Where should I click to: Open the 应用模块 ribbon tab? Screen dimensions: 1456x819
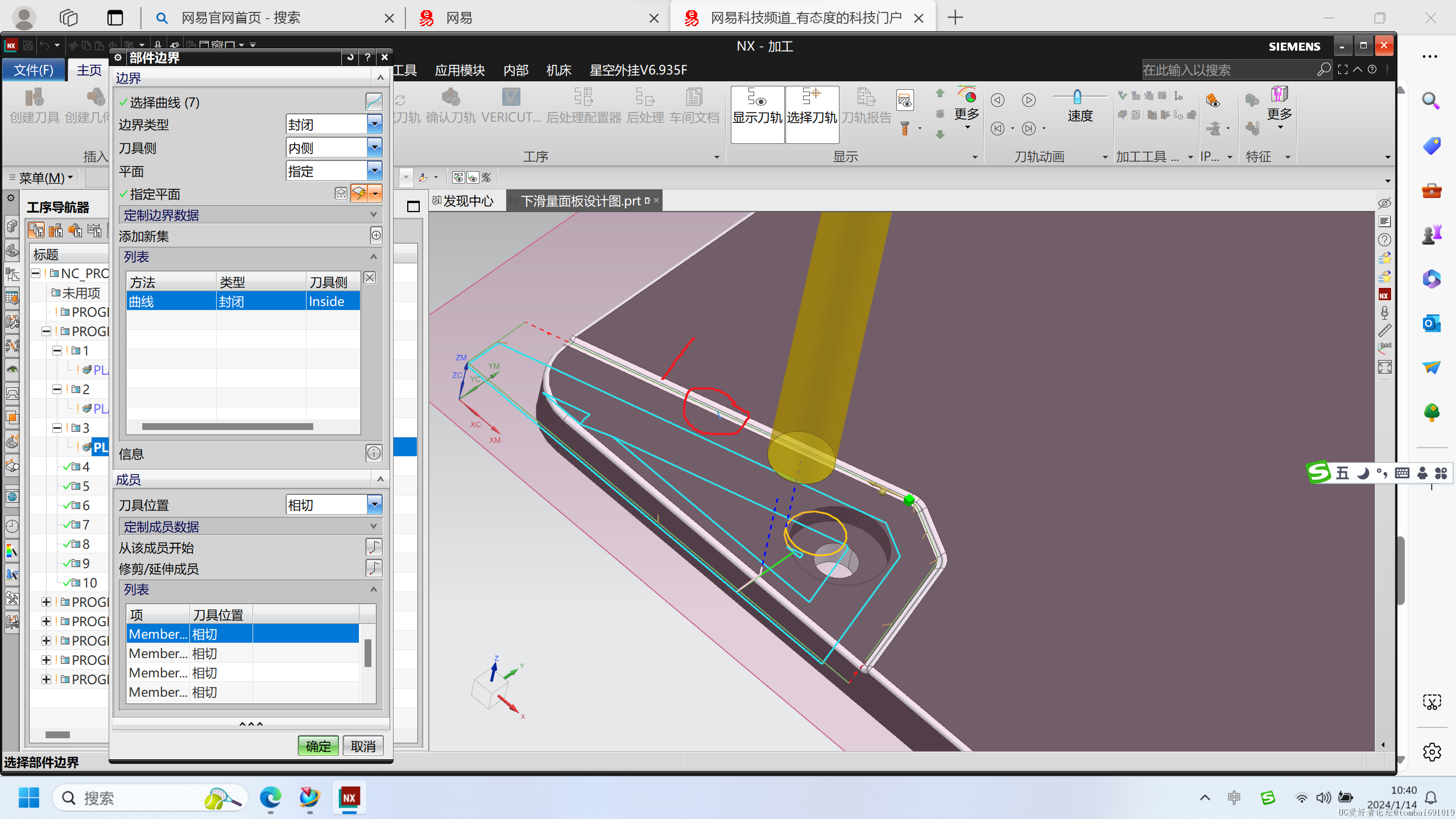click(460, 70)
